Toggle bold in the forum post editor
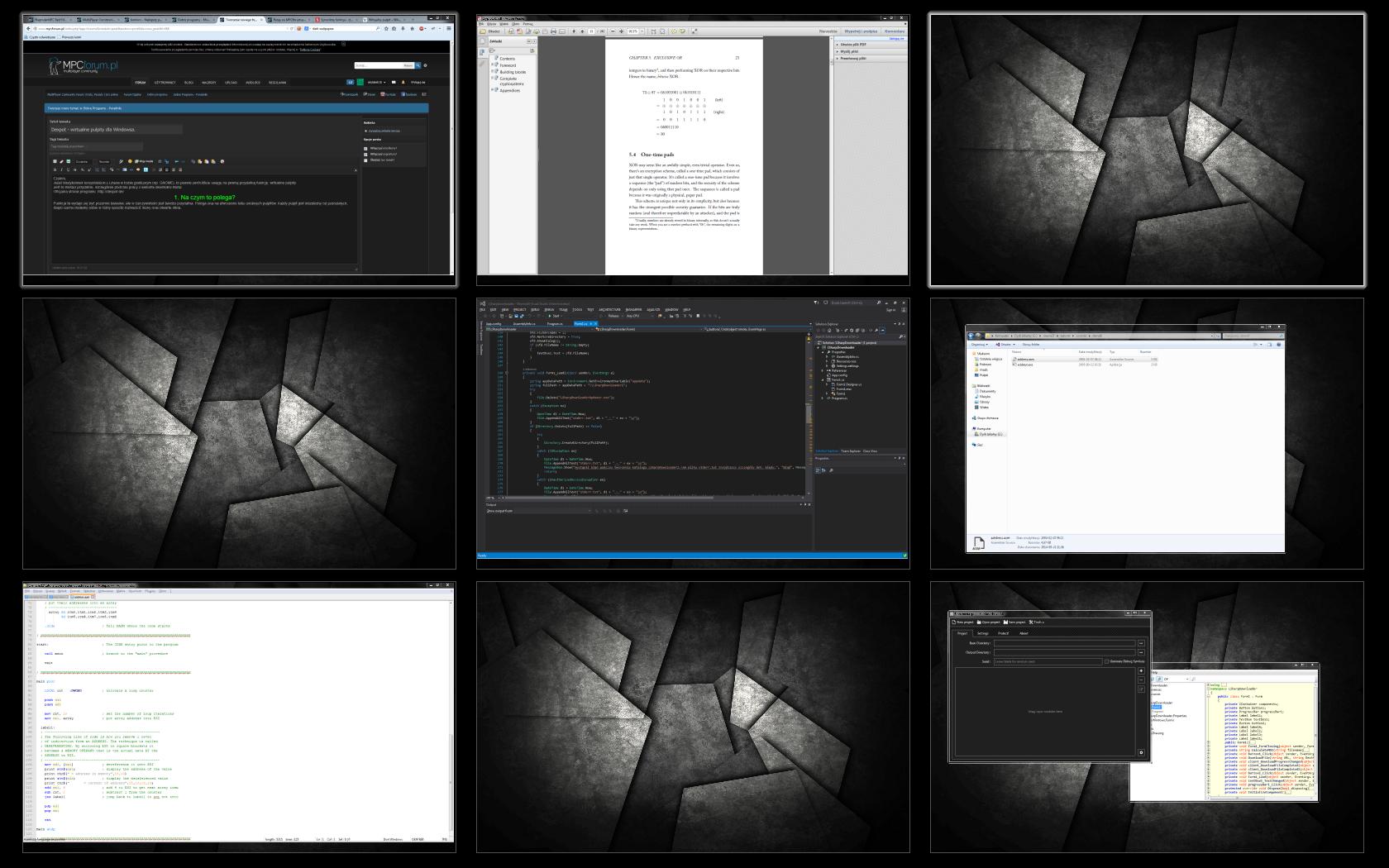Screen dimensions: 1389x868 pos(55,169)
